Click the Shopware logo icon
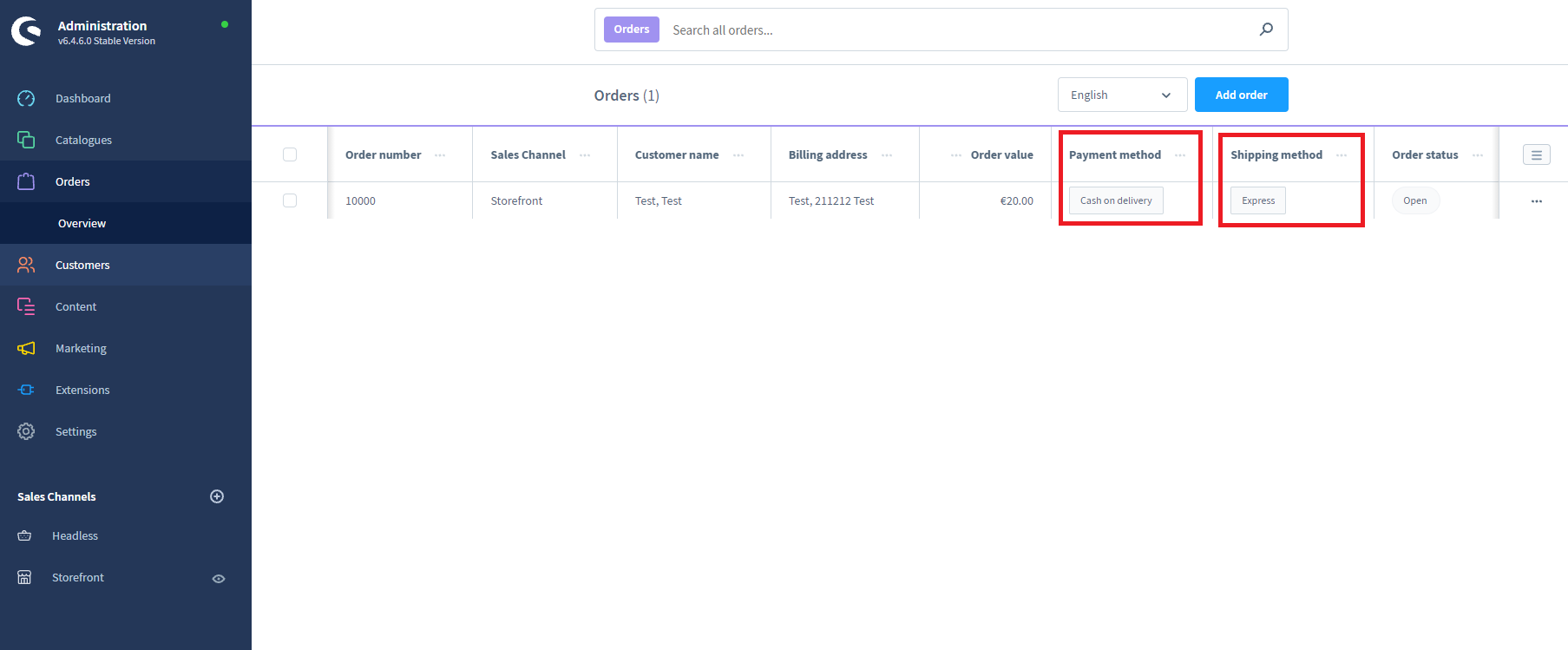1568x650 pixels. (x=26, y=31)
